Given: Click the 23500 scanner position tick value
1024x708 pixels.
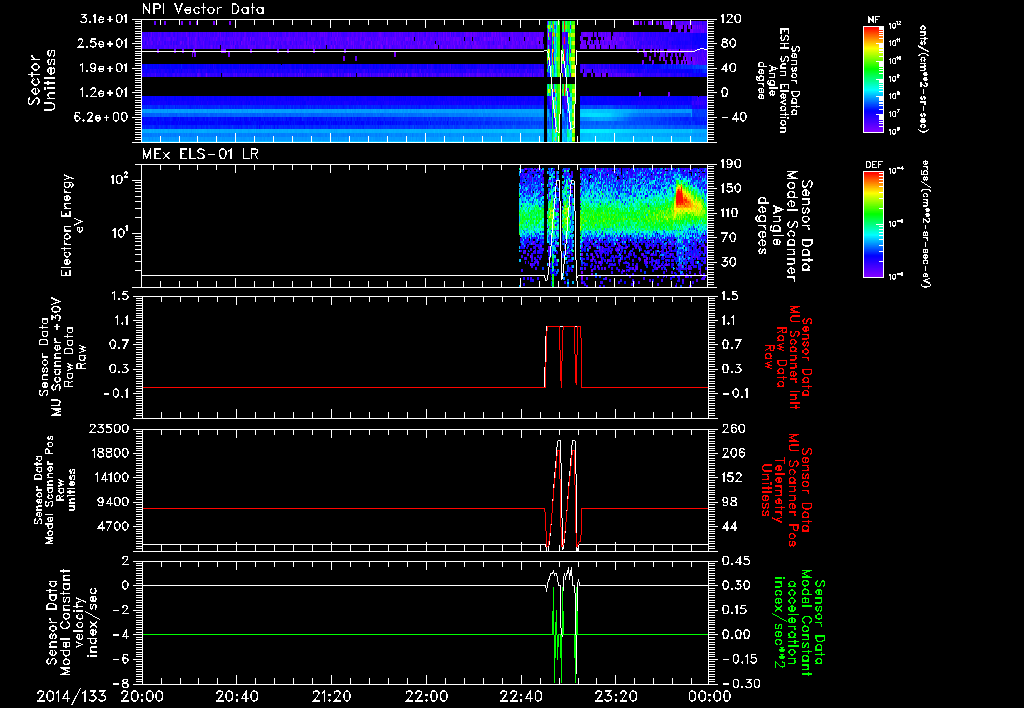Looking at the screenshot, I should pos(109,429).
